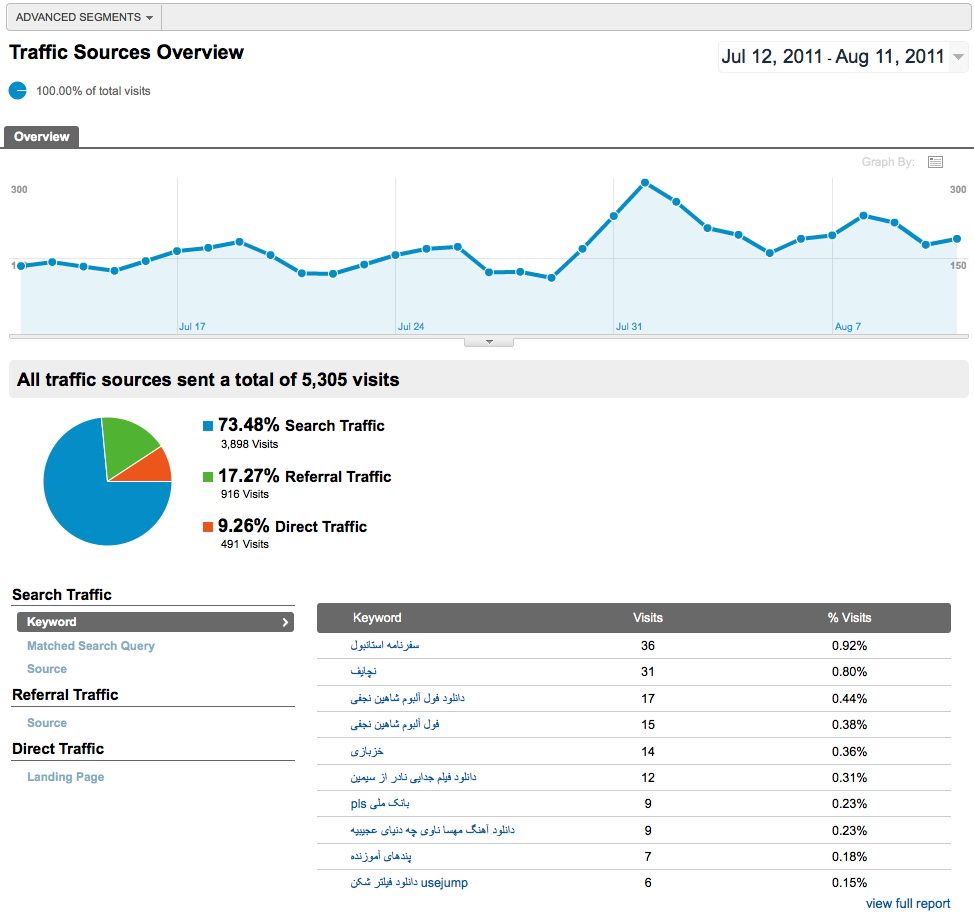The width and height of the screenshot is (974, 912).
Task: Click the 491 Visits text
Action: coord(245,544)
